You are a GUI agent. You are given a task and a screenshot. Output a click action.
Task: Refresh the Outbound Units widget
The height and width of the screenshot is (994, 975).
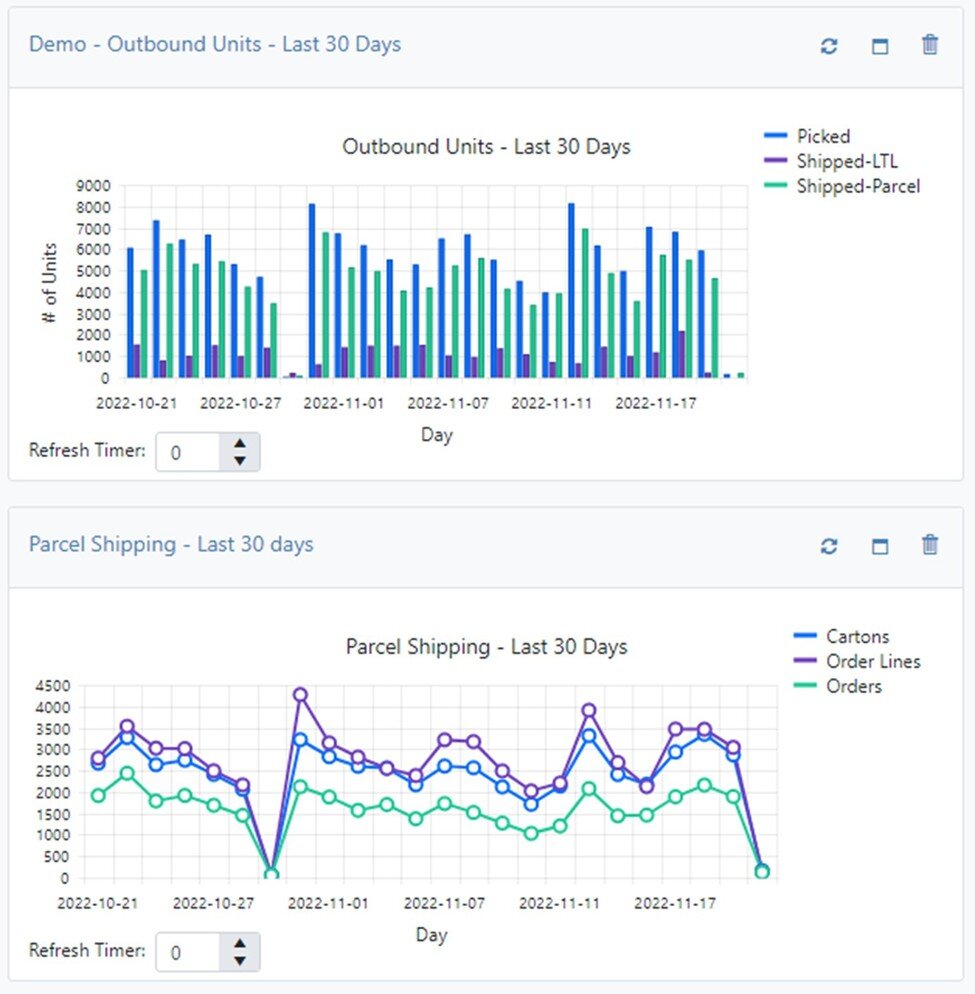click(829, 46)
